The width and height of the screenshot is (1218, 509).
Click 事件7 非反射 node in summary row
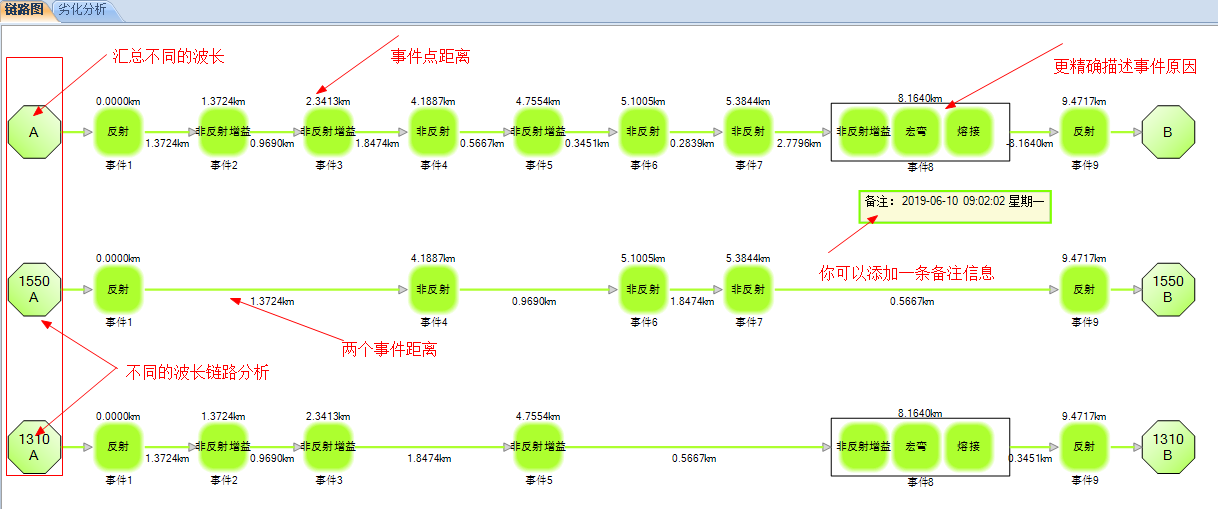tap(748, 132)
